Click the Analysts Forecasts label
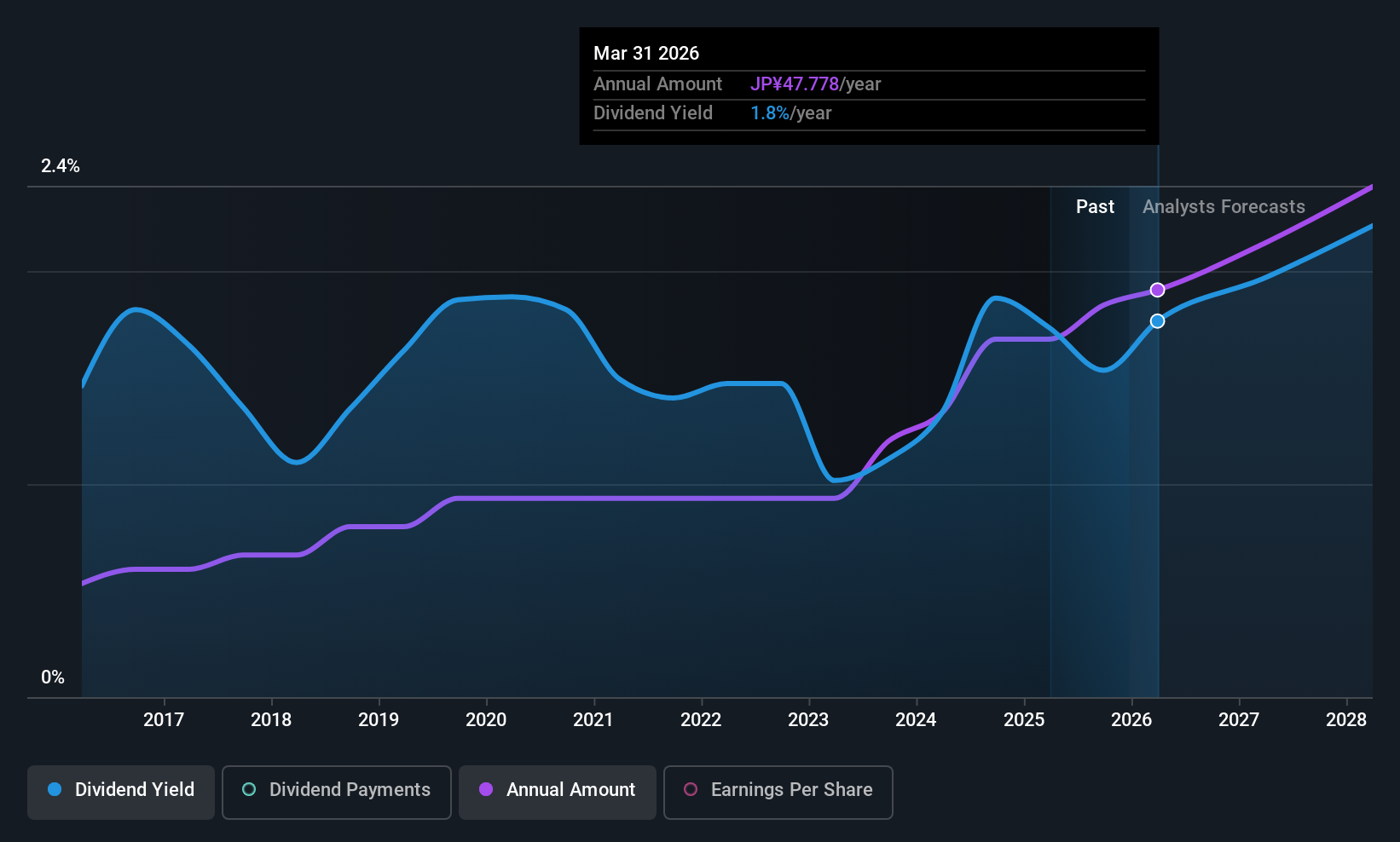Image resolution: width=1400 pixels, height=842 pixels. 1224,207
